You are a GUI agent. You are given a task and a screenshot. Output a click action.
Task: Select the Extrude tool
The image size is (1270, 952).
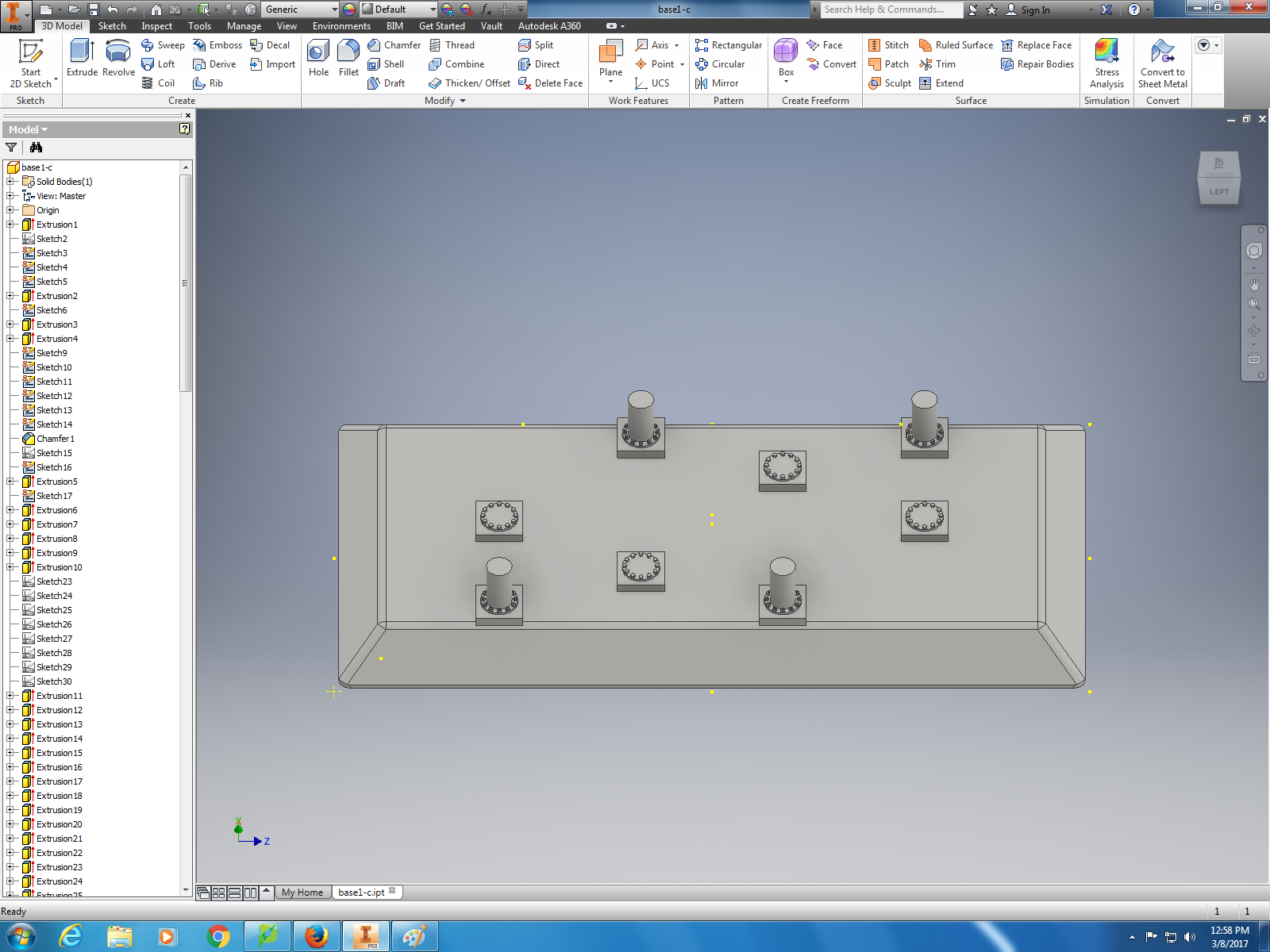[82, 58]
